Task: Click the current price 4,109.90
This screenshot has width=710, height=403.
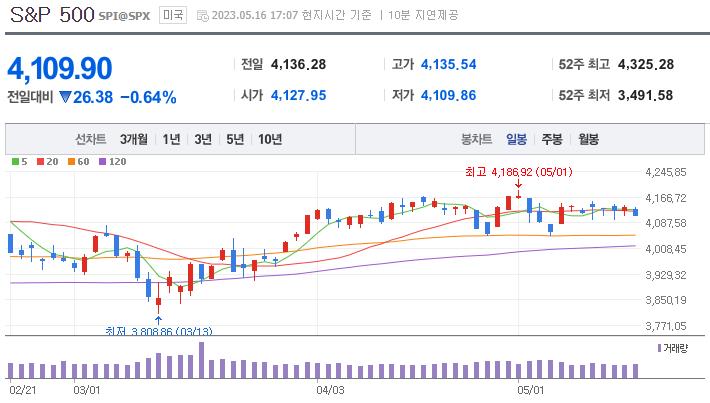Action: [60, 68]
